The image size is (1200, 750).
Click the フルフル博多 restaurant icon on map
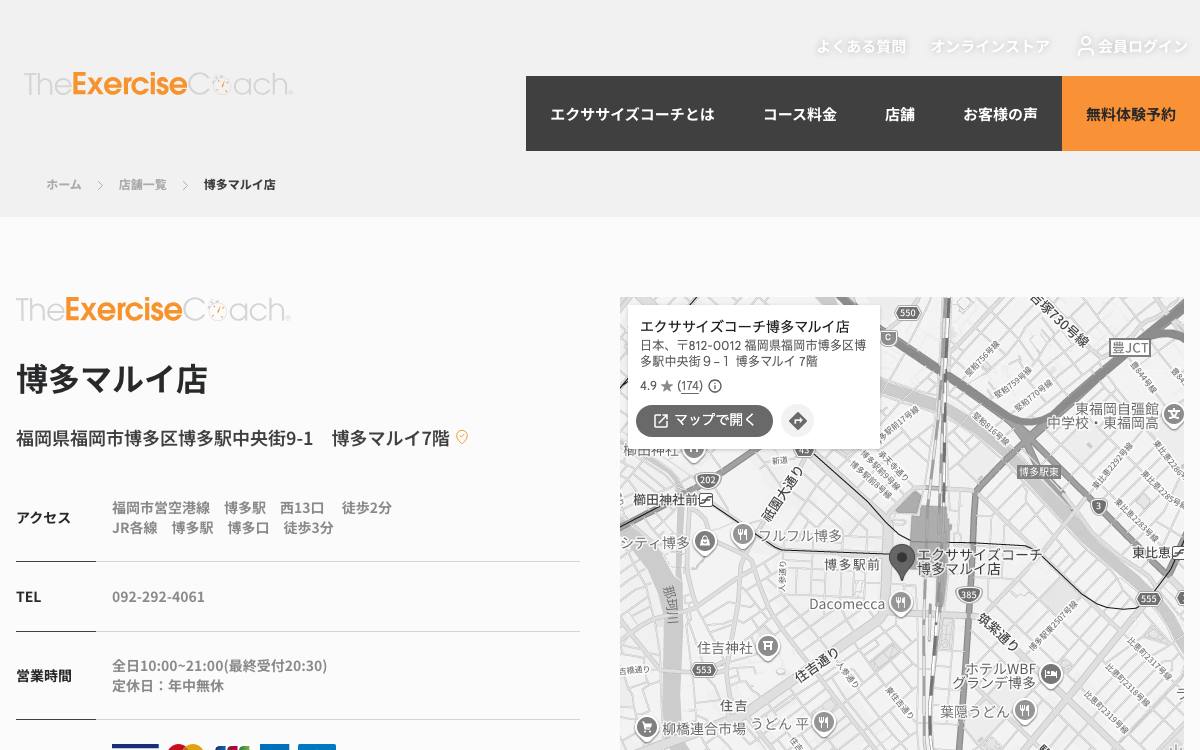[742, 535]
